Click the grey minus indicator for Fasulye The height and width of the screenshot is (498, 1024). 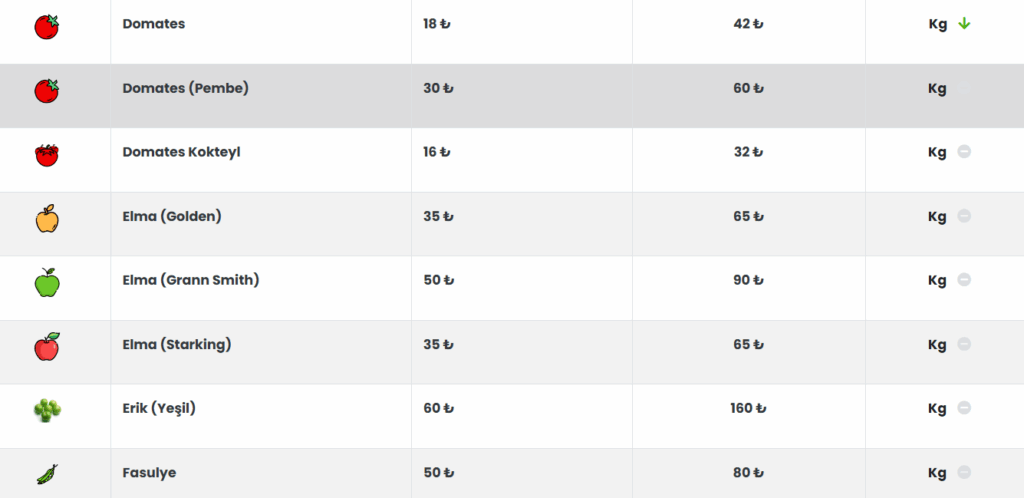[964, 472]
